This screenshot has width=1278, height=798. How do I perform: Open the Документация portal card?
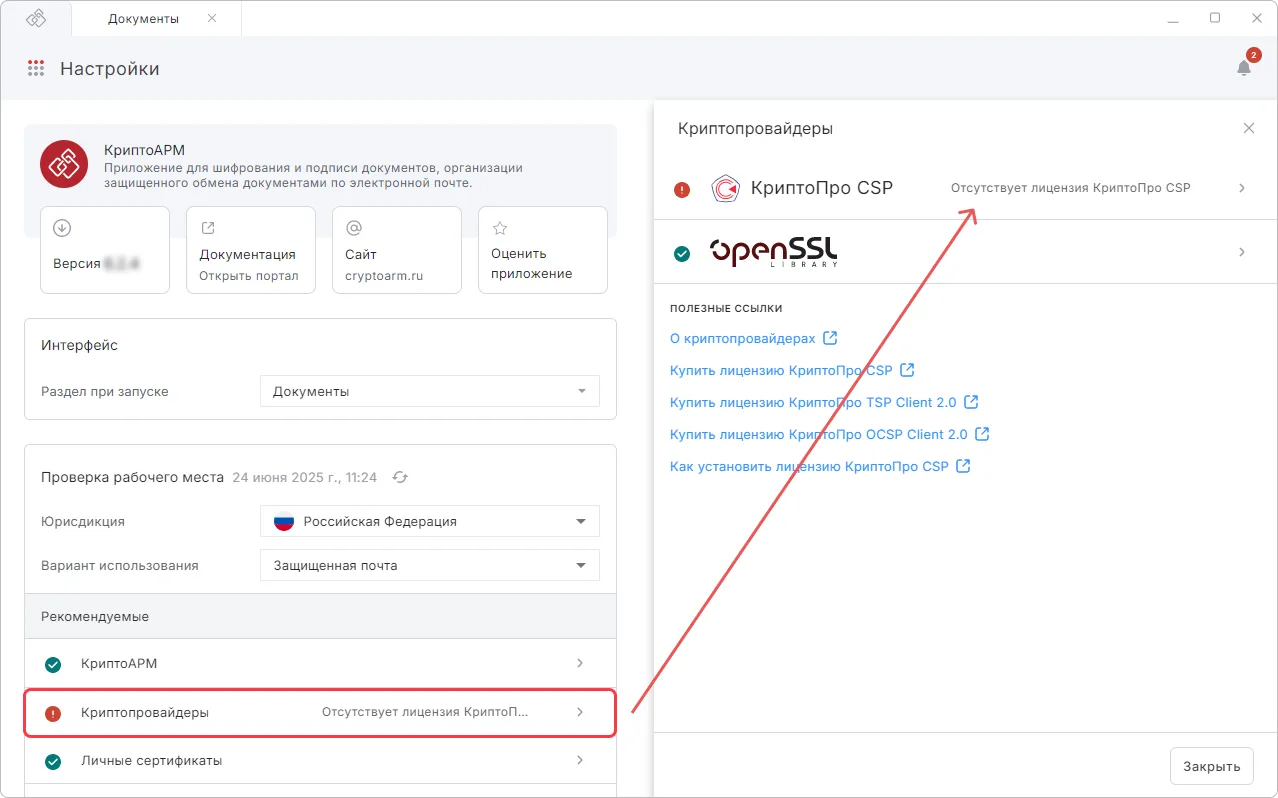click(251, 250)
